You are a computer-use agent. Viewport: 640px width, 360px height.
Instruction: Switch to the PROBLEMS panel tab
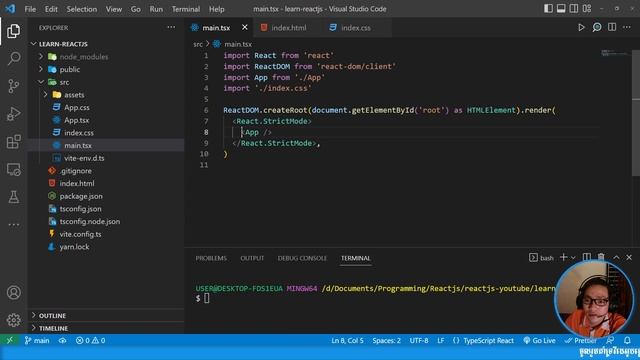[211, 258]
